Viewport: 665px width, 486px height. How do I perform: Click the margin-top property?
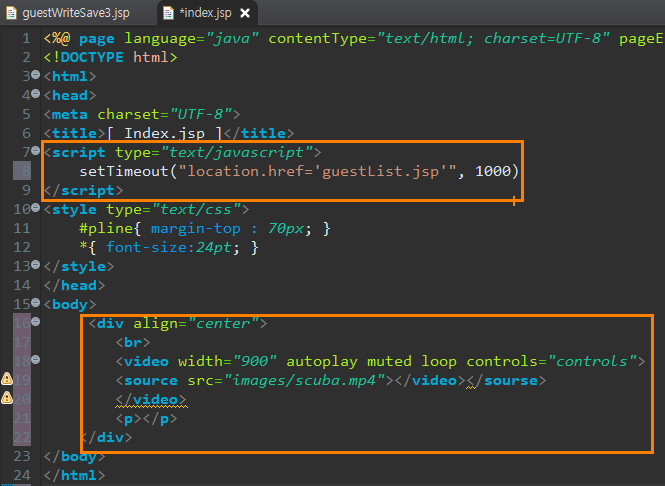196,229
